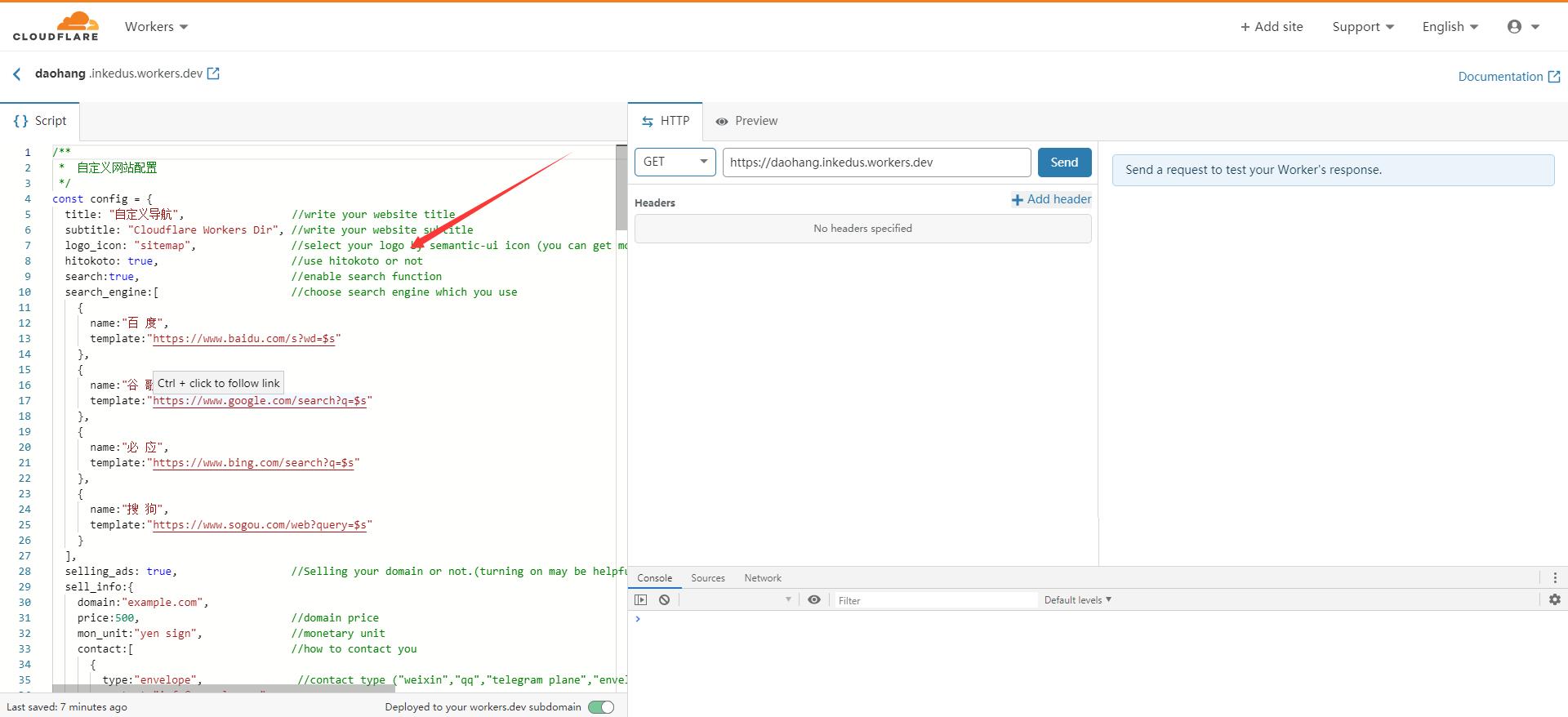Click the editor horizontal scrollbar thumb

(223, 688)
